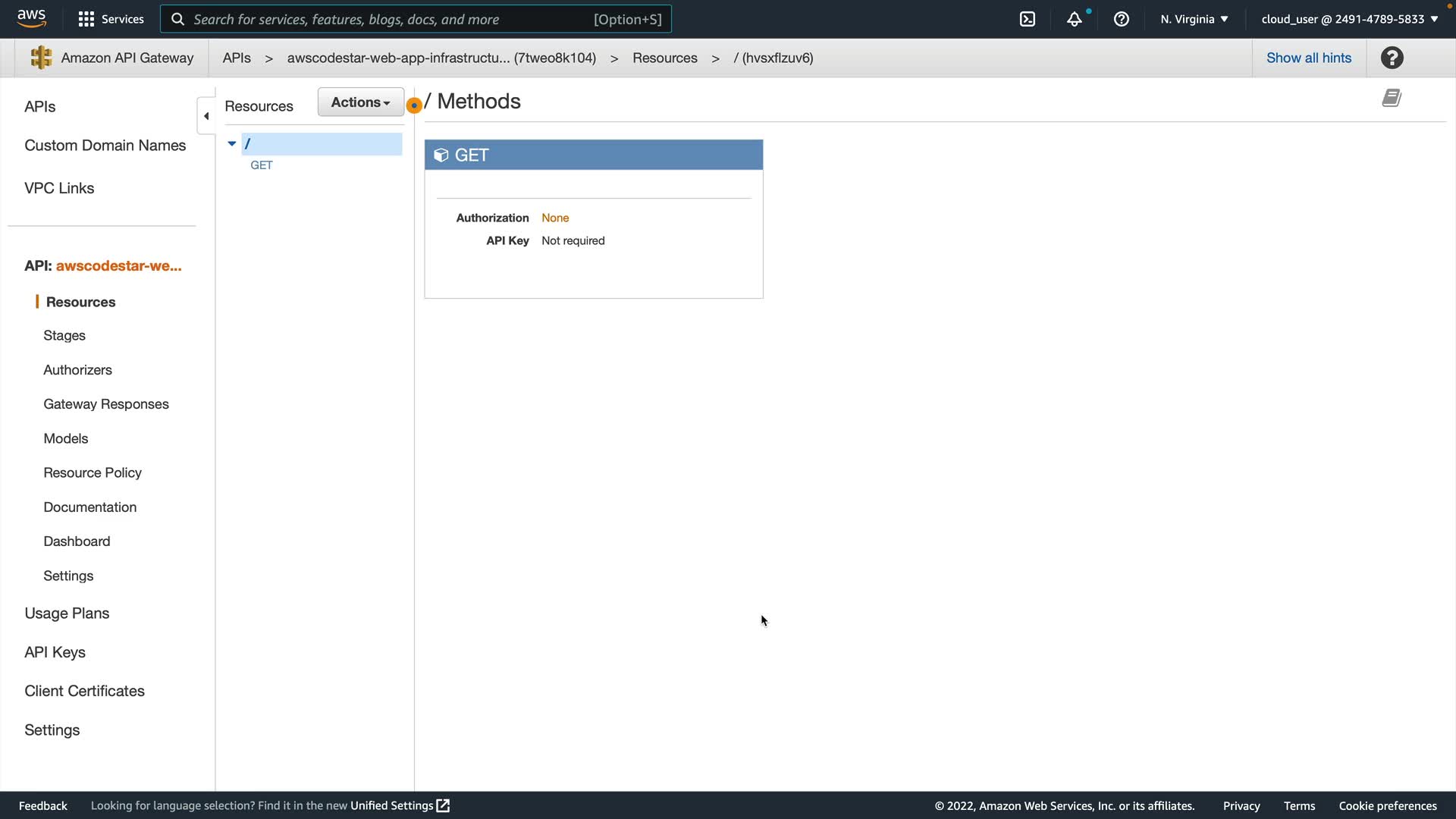The image size is (1456, 819).
Task: Click the orange hint dot beside Actions
Action: tap(414, 105)
